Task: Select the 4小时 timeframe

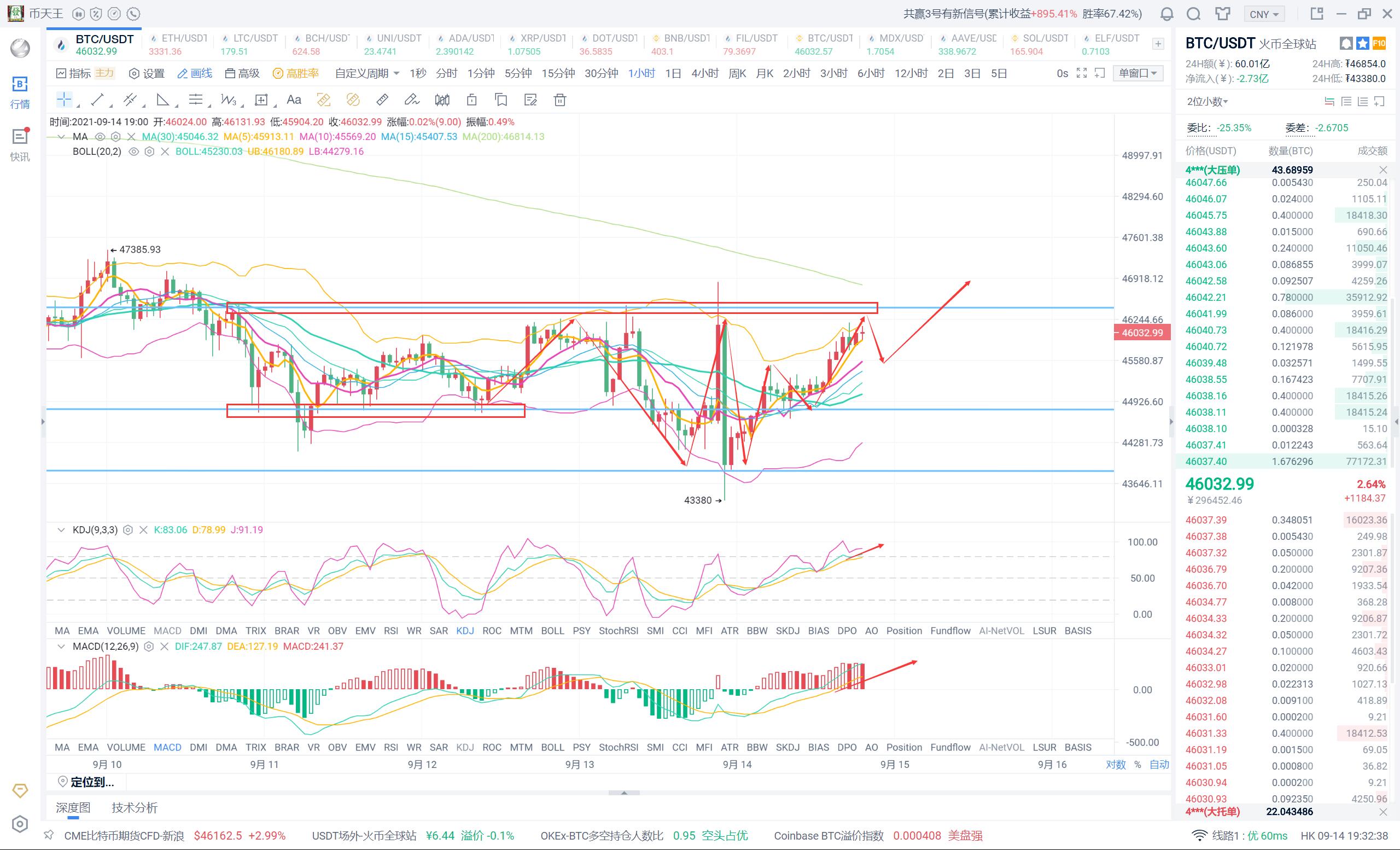Action: (704, 73)
